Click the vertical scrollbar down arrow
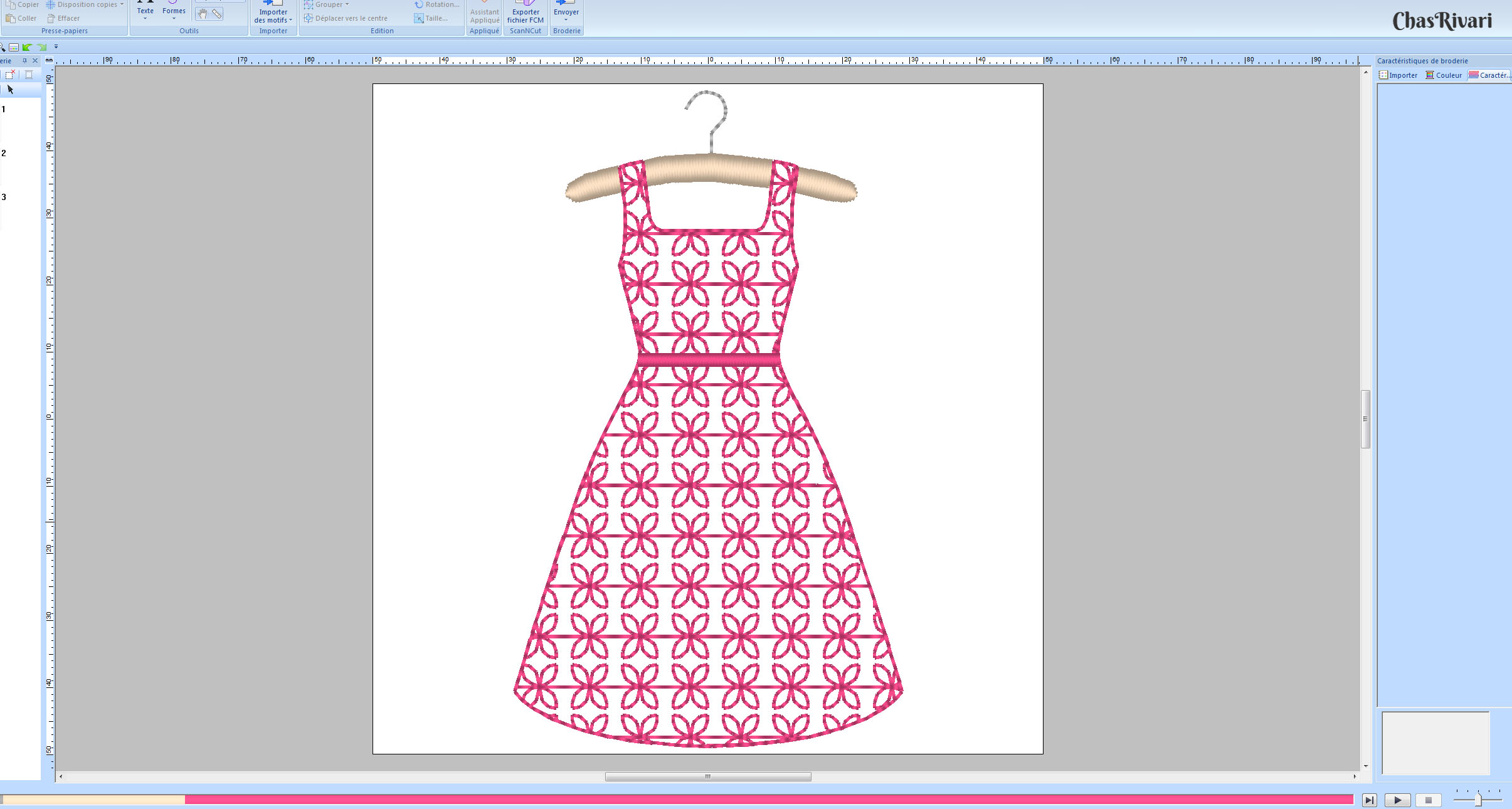Image resolution: width=1512 pixels, height=809 pixels. coord(1365,766)
